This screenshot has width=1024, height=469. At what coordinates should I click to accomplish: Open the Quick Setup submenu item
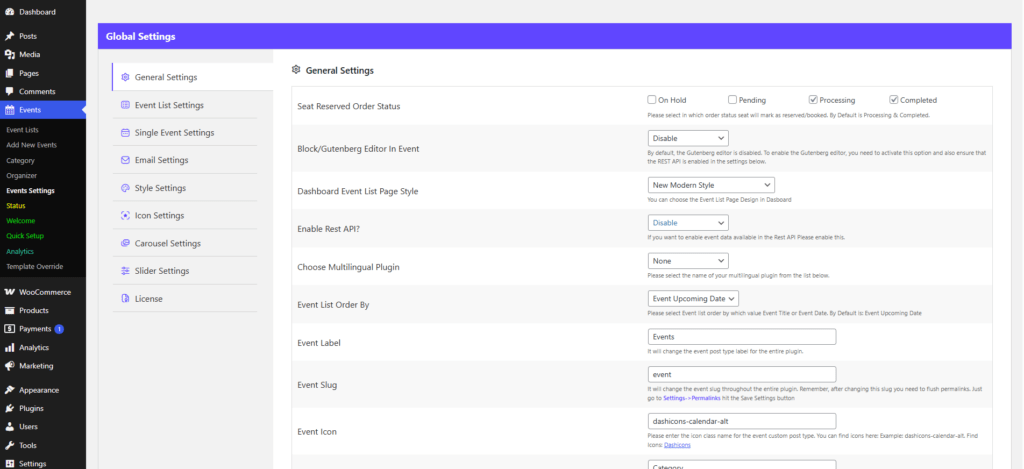point(25,236)
